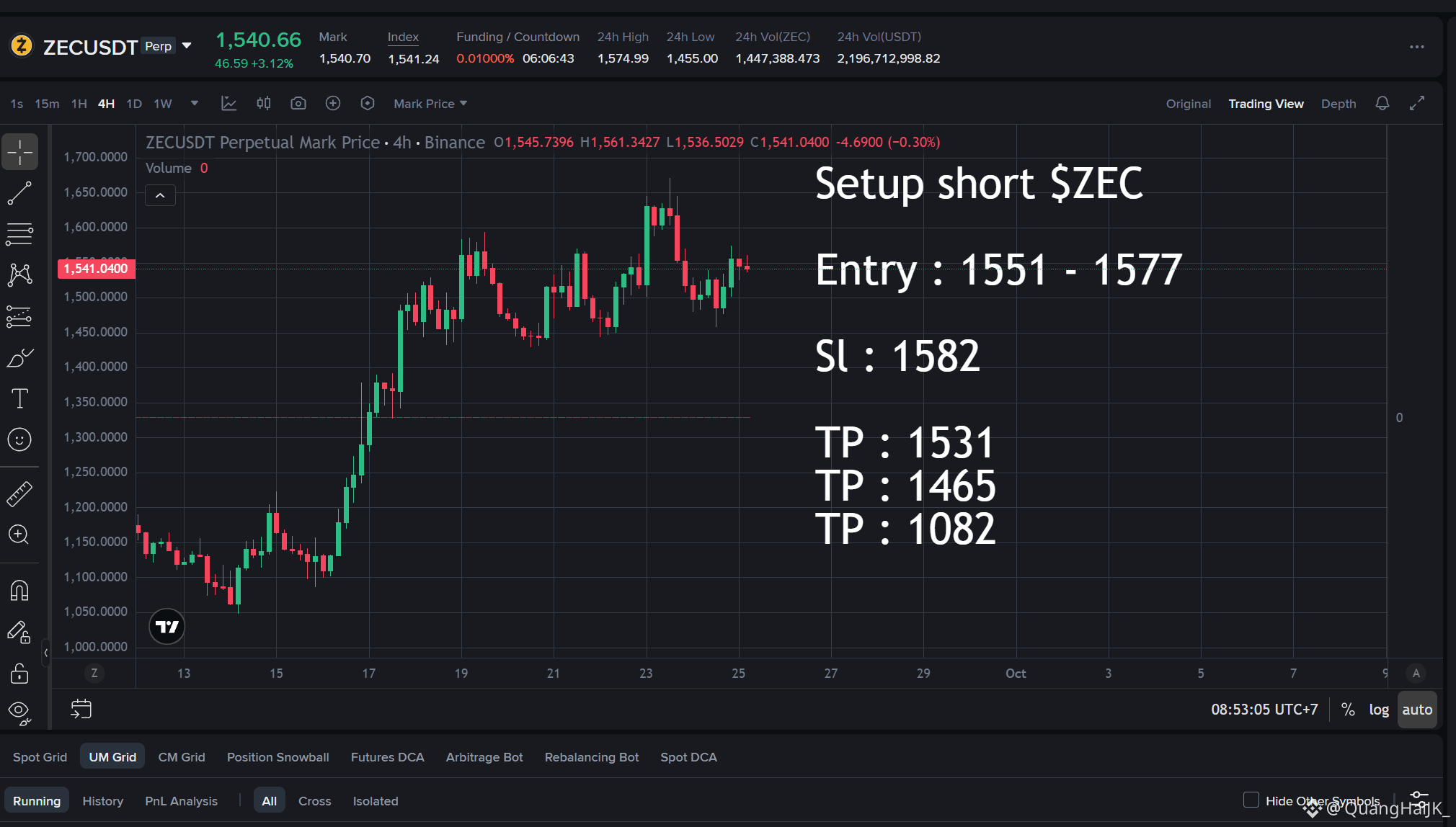Screen dimensions: 1456x827
Task: Open more timeframes dropdown arrow
Action: (194, 104)
